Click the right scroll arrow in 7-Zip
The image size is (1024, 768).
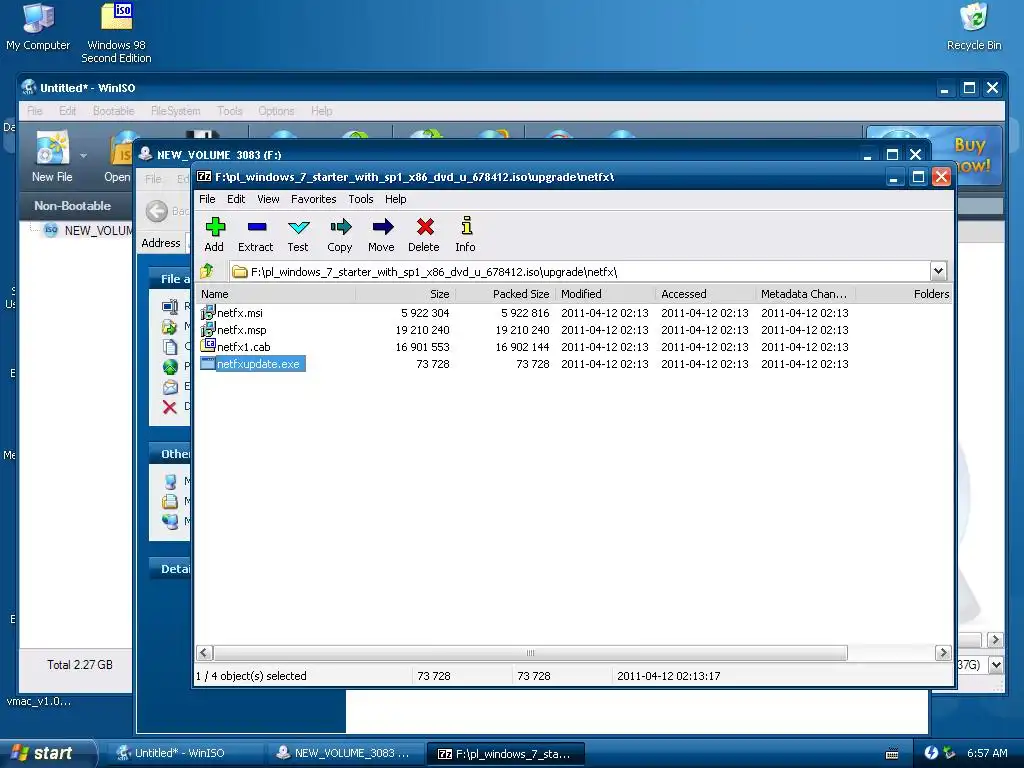(942, 652)
